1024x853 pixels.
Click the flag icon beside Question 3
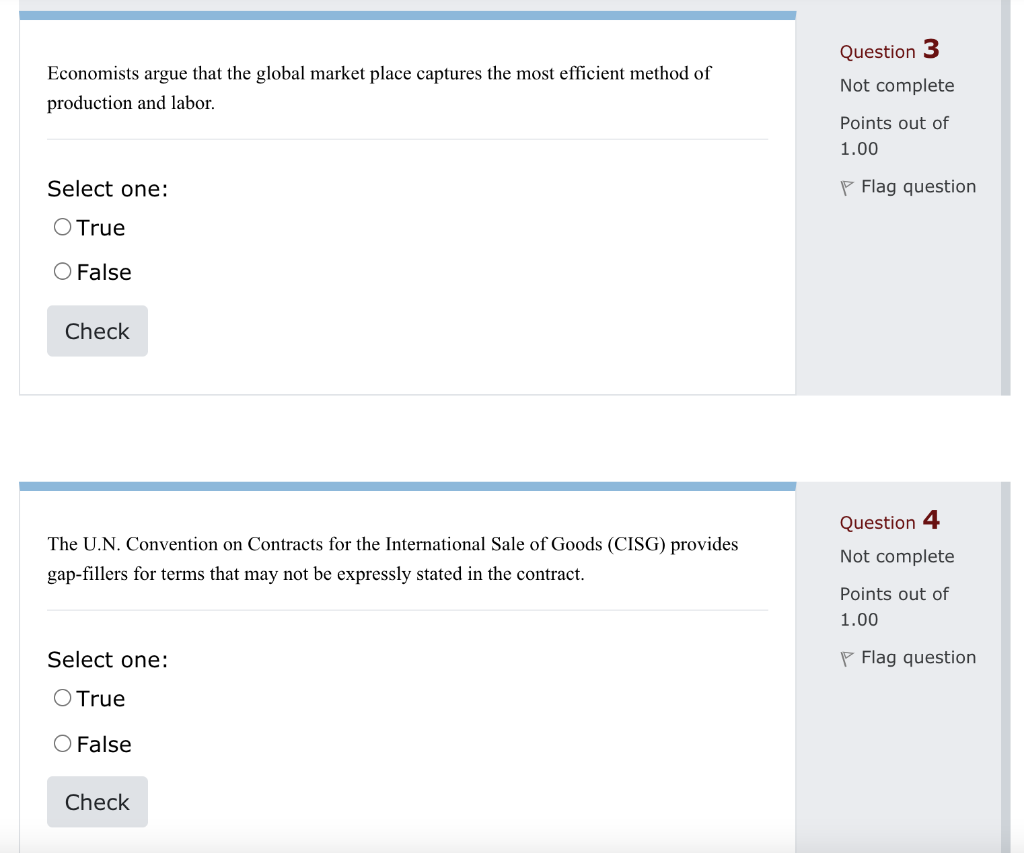(846, 186)
